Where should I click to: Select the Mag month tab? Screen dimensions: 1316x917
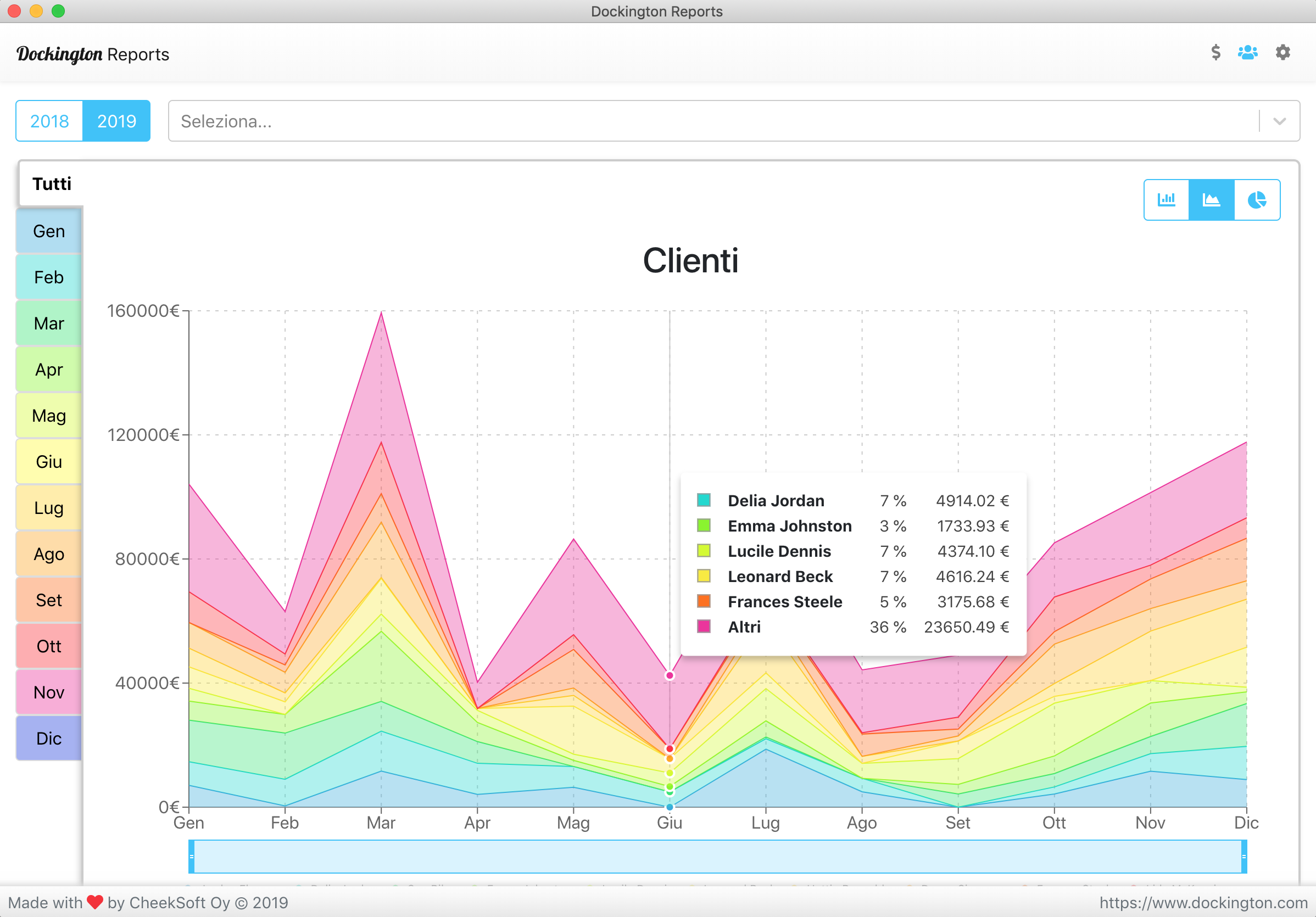[49, 416]
